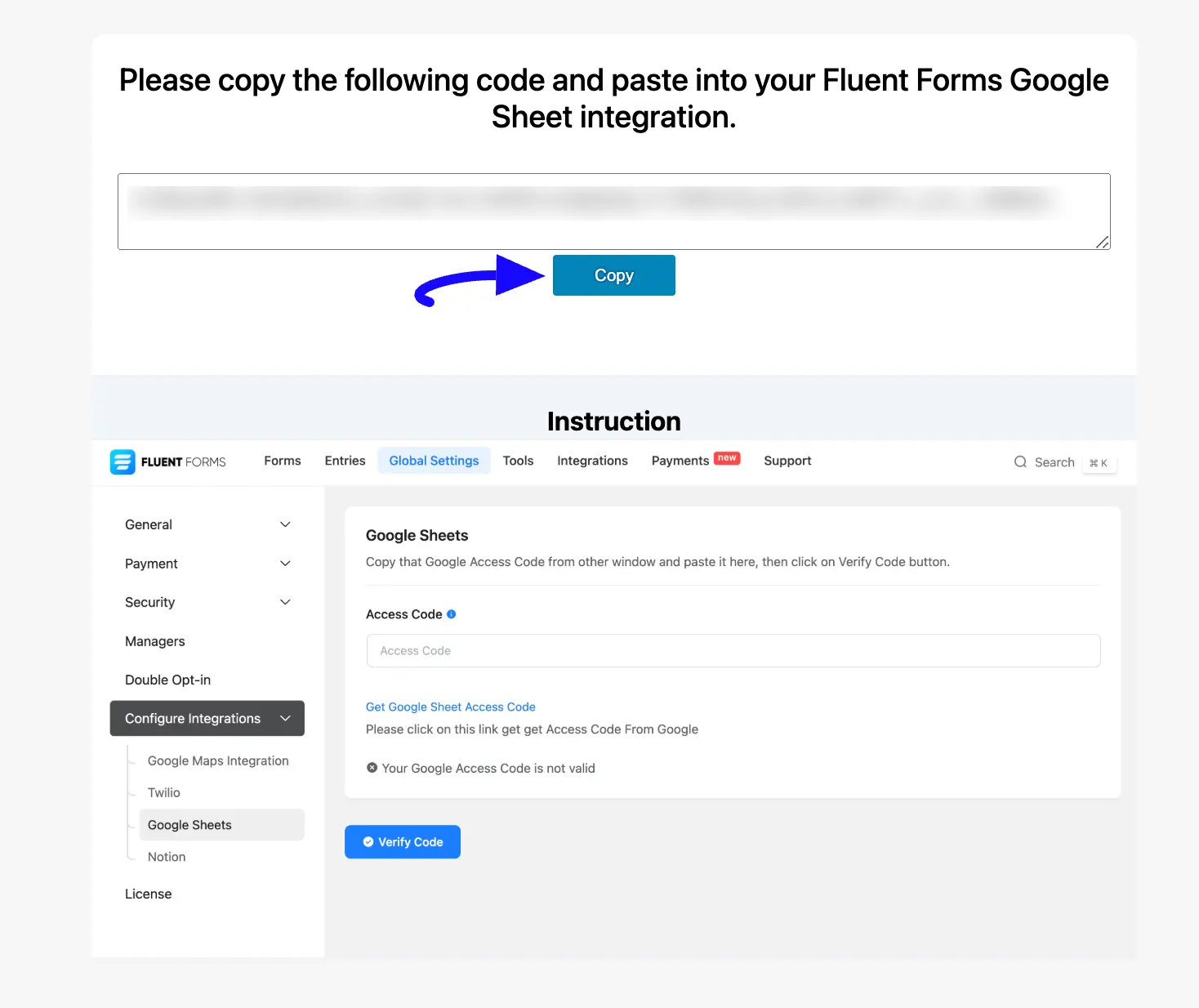This screenshot has height=1008, width=1199.
Task: Switch to the Integrations menu item
Action: [x=592, y=461]
